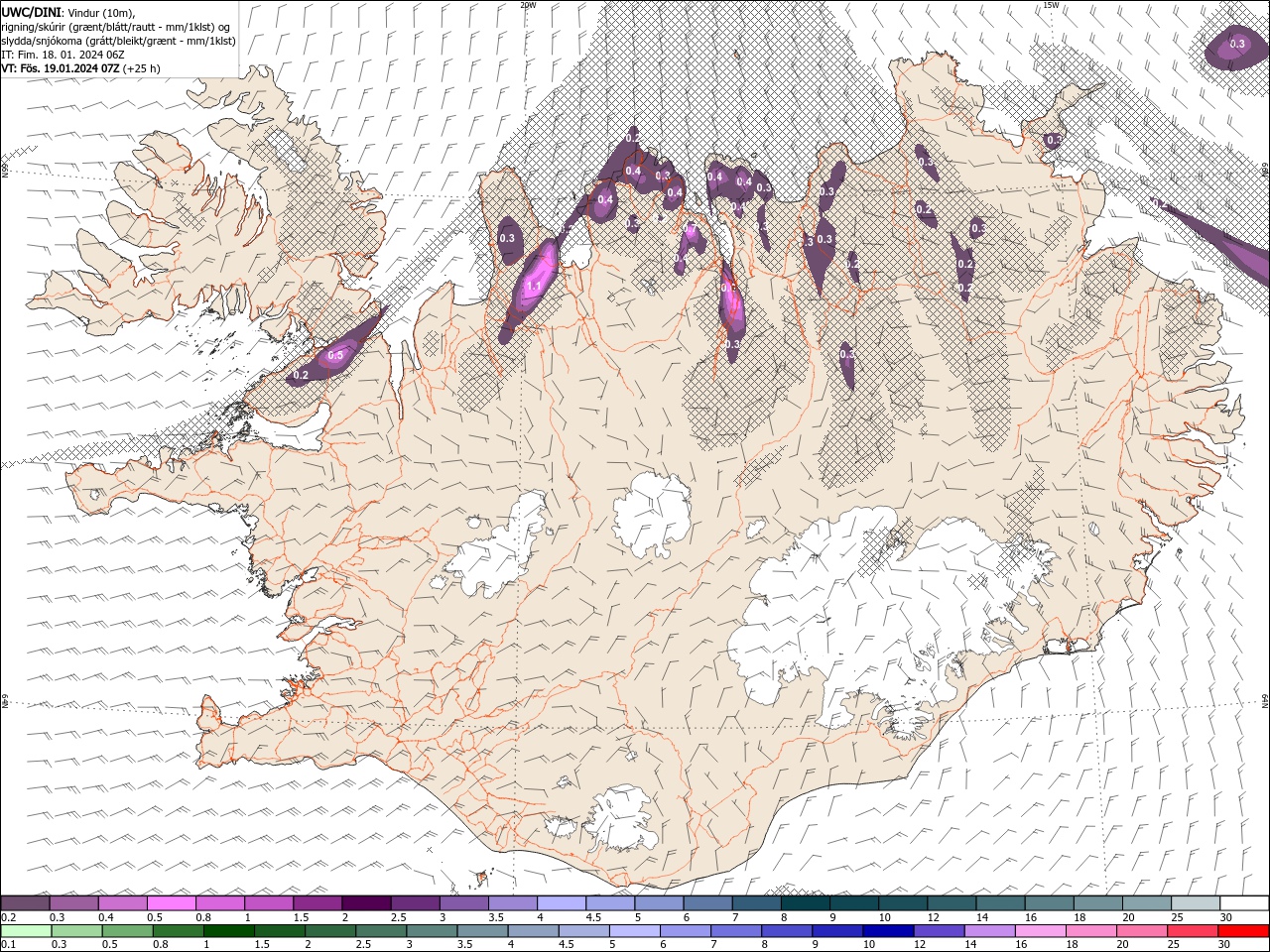The height and width of the screenshot is (952, 1270).
Task: Click the 'slydda/snjókoma' legend description line
Action: click(x=118, y=41)
